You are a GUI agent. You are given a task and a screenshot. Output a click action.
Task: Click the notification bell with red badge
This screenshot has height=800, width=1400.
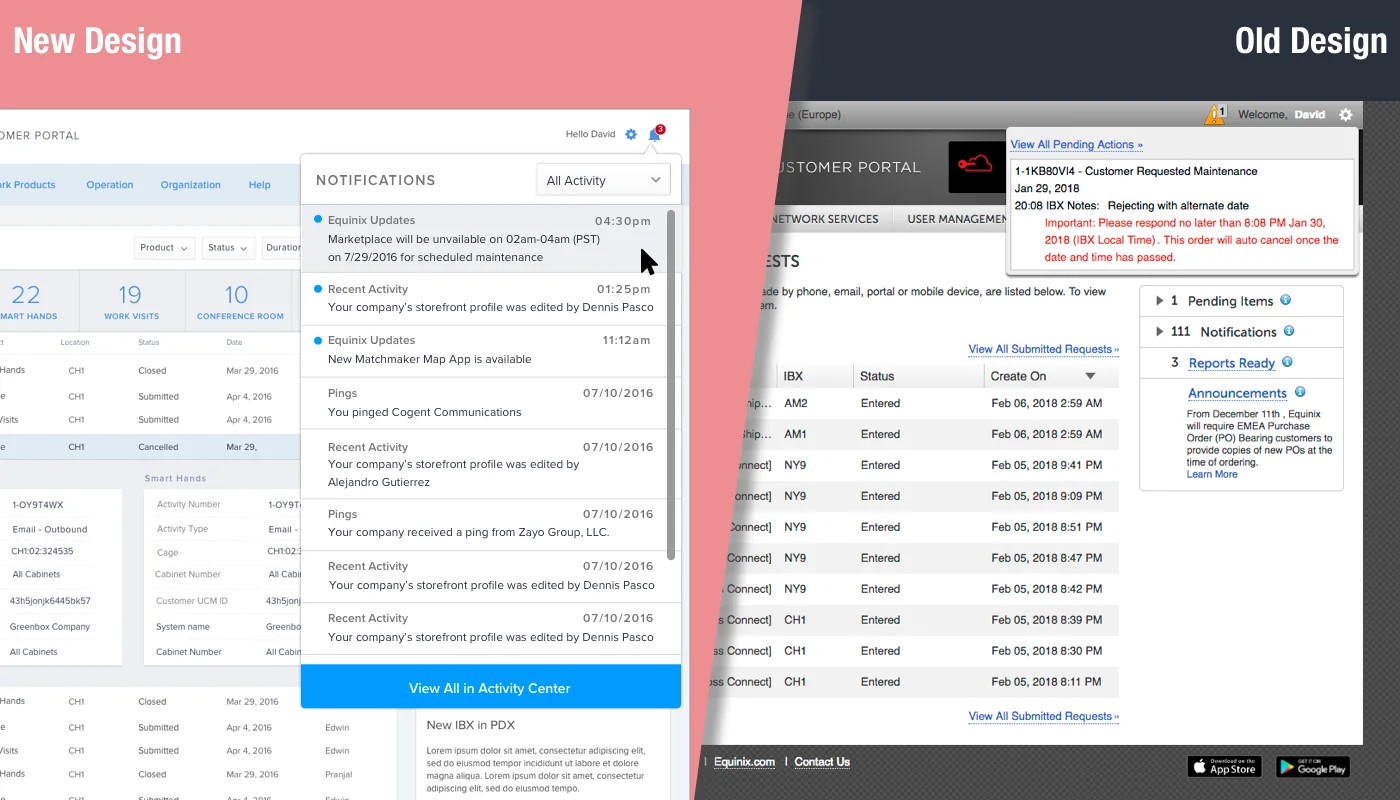click(655, 134)
